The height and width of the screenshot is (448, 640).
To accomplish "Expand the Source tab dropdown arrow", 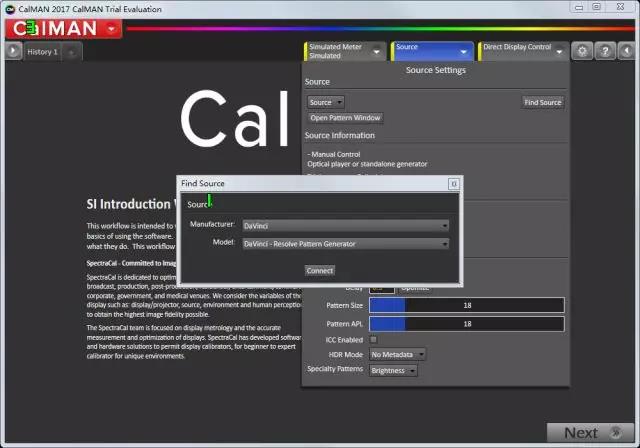I will [464, 52].
